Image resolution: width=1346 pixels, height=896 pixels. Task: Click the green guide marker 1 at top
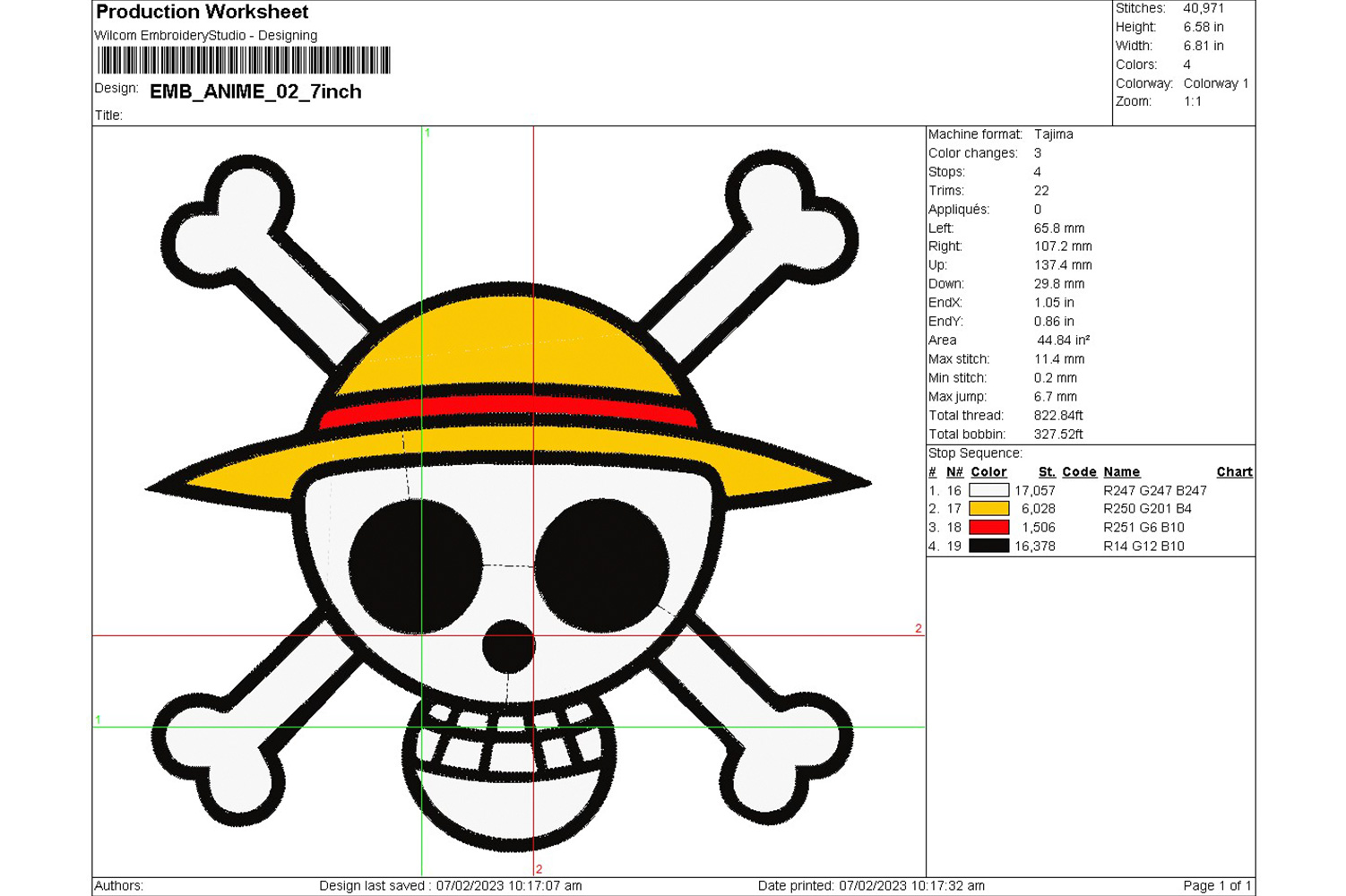point(427,133)
